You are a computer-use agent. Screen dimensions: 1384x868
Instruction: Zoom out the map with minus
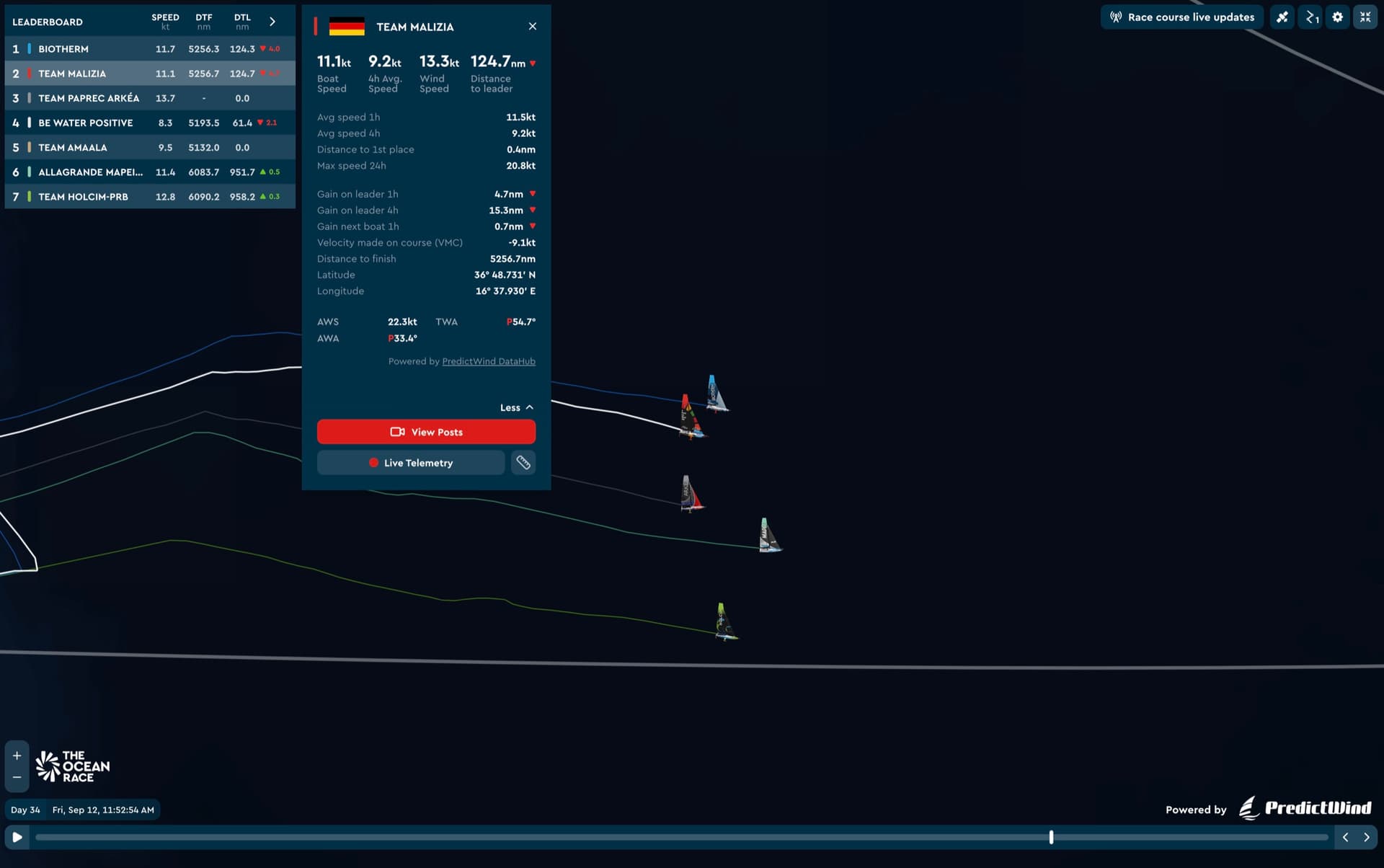pos(17,777)
